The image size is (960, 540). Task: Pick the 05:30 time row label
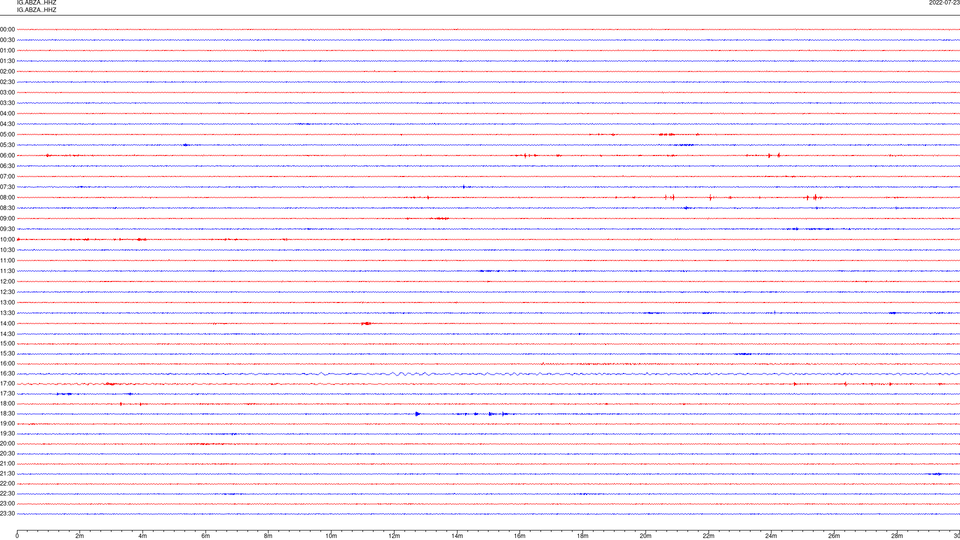(7, 145)
